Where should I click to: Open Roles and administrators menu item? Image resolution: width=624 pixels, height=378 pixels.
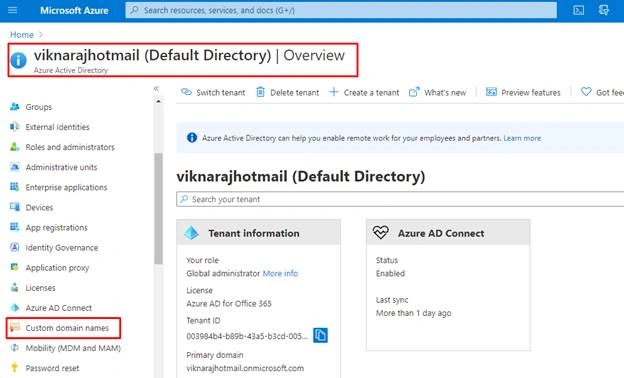pos(70,147)
